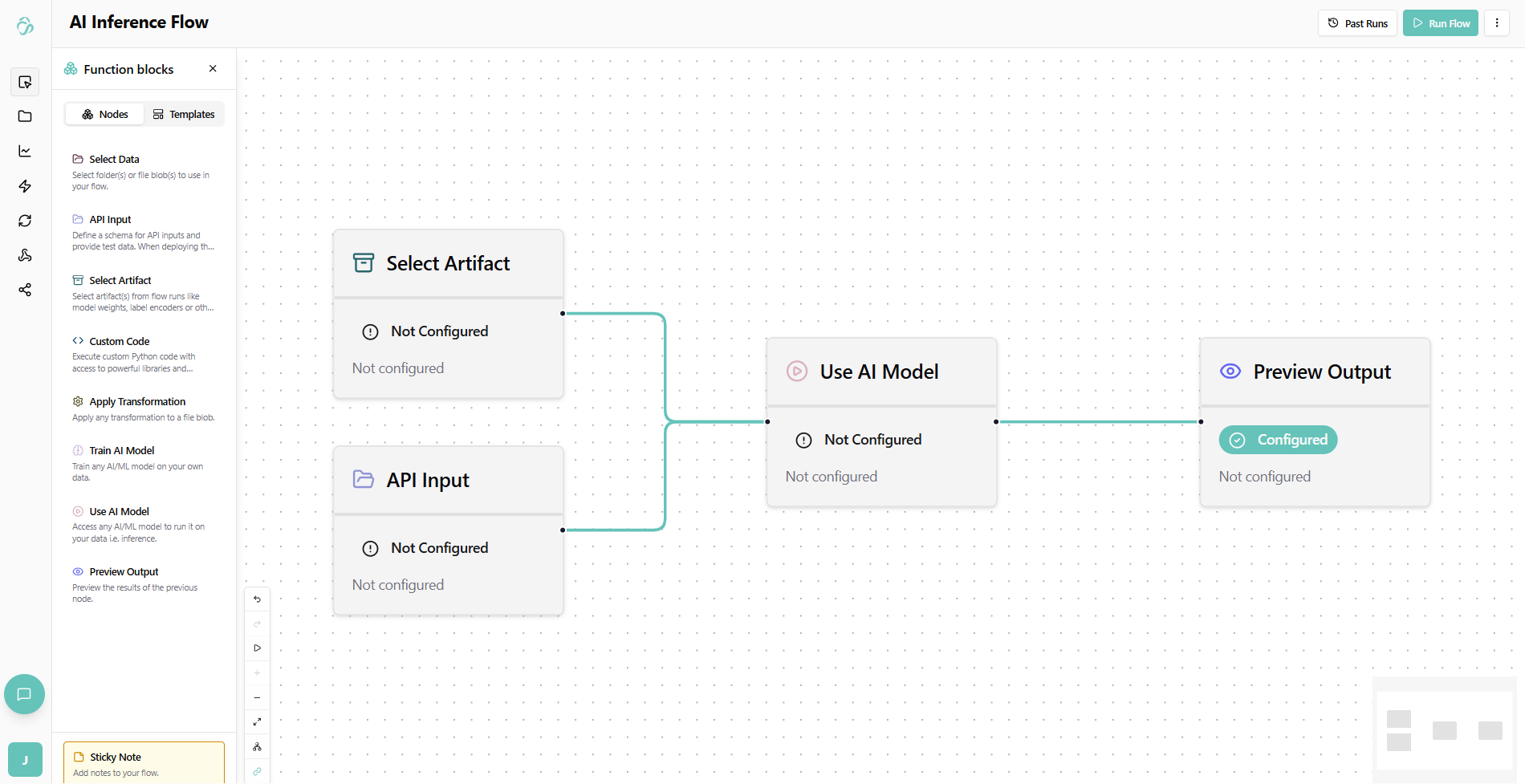Toggle the link icon in canvas controls
Viewport: 1525px width, 784px height.
click(x=257, y=771)
